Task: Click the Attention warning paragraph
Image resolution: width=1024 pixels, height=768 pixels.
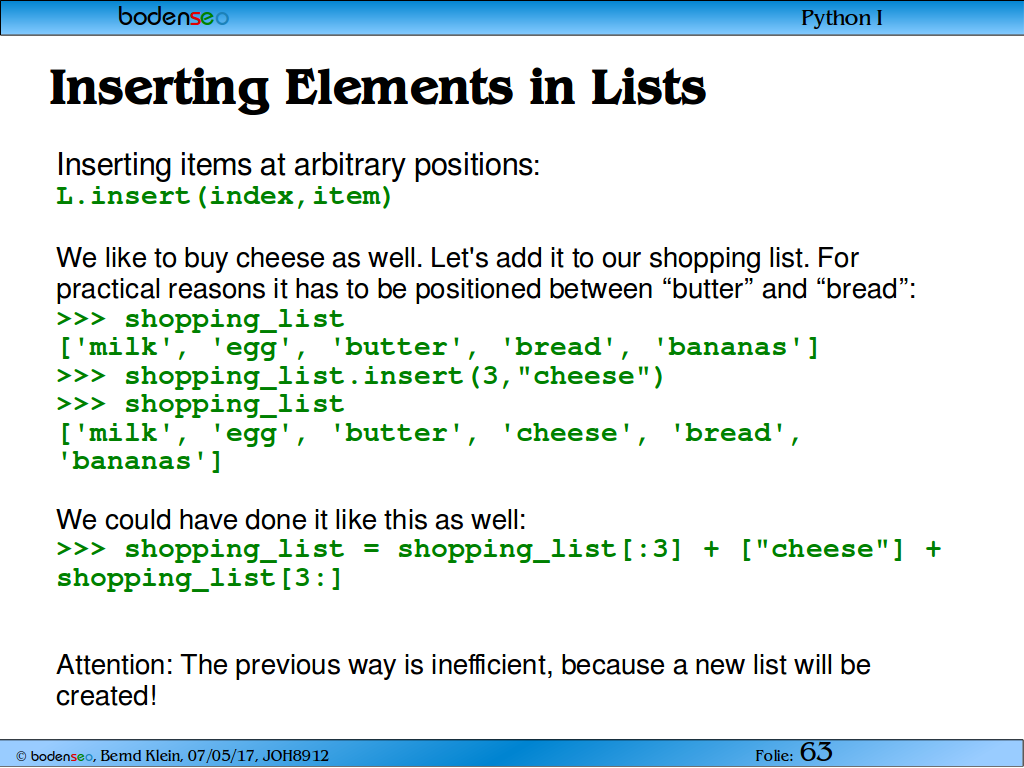Action: [463, 680]
